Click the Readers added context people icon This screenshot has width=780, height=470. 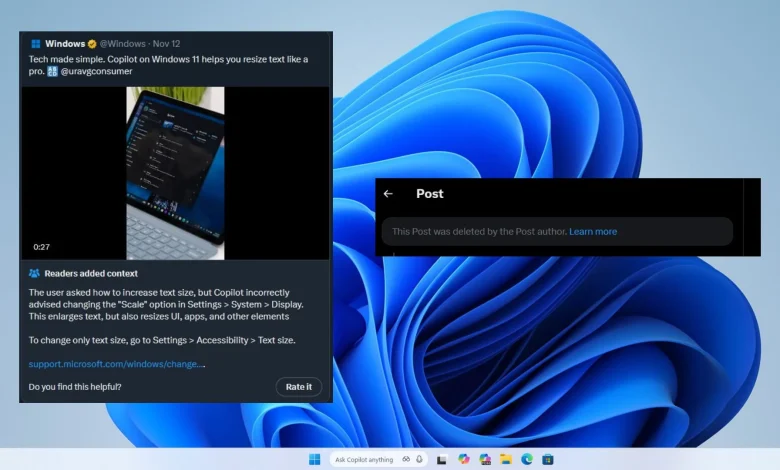click(34, 273)
